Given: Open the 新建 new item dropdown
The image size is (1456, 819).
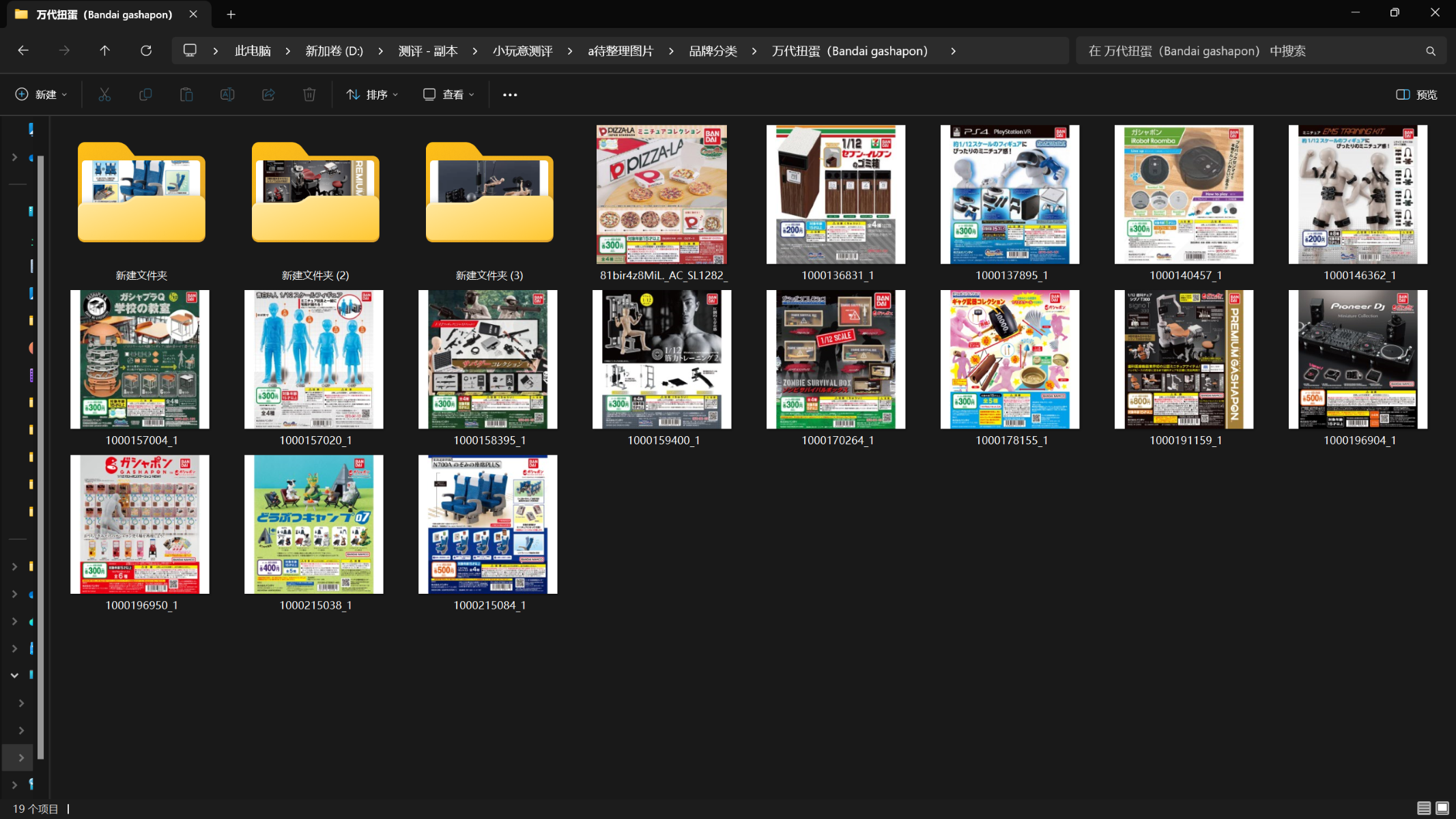Looking at the screenshot, I should coord(41,94).
